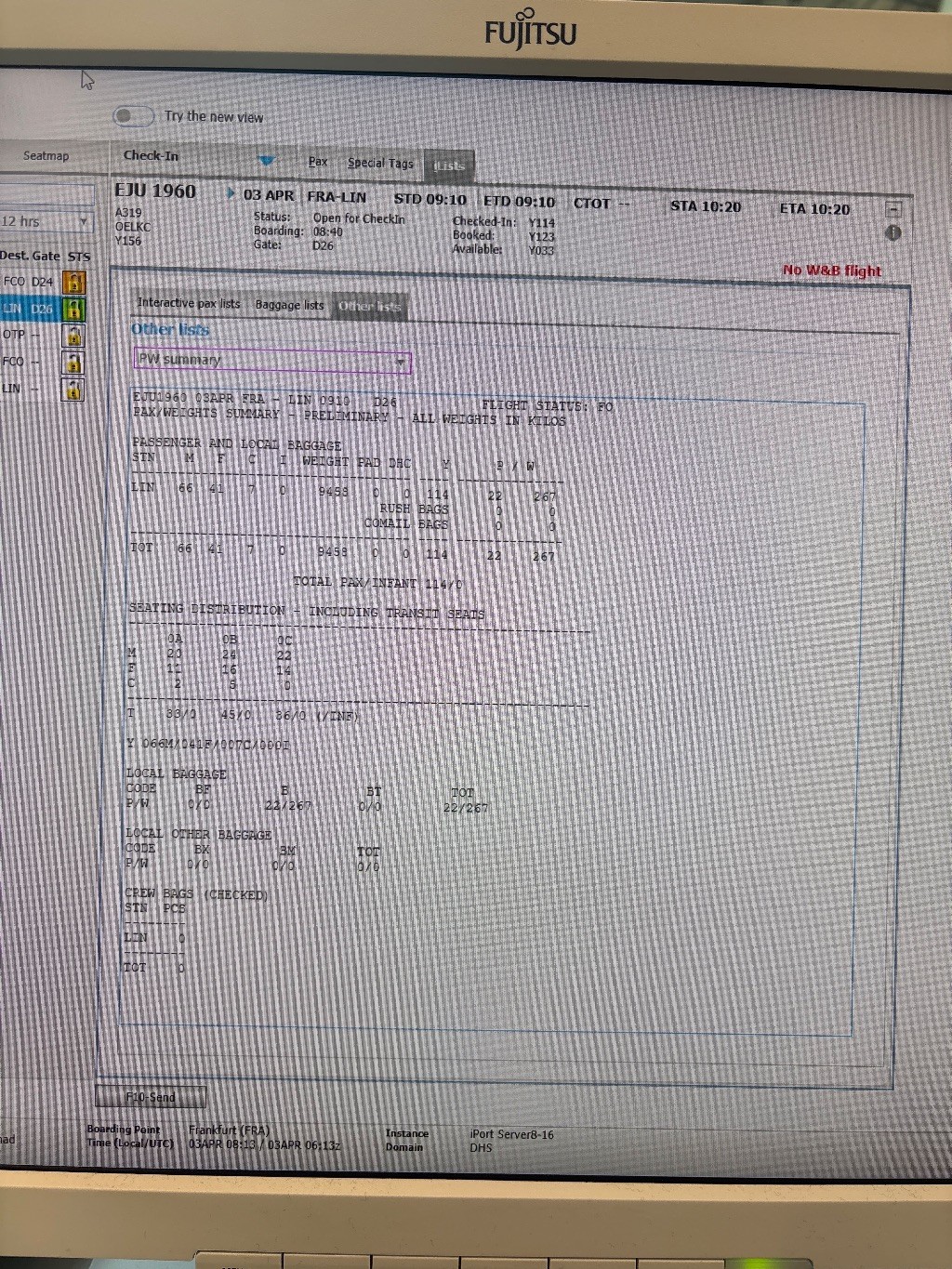Collapse the flight header panel

(892, 210)
